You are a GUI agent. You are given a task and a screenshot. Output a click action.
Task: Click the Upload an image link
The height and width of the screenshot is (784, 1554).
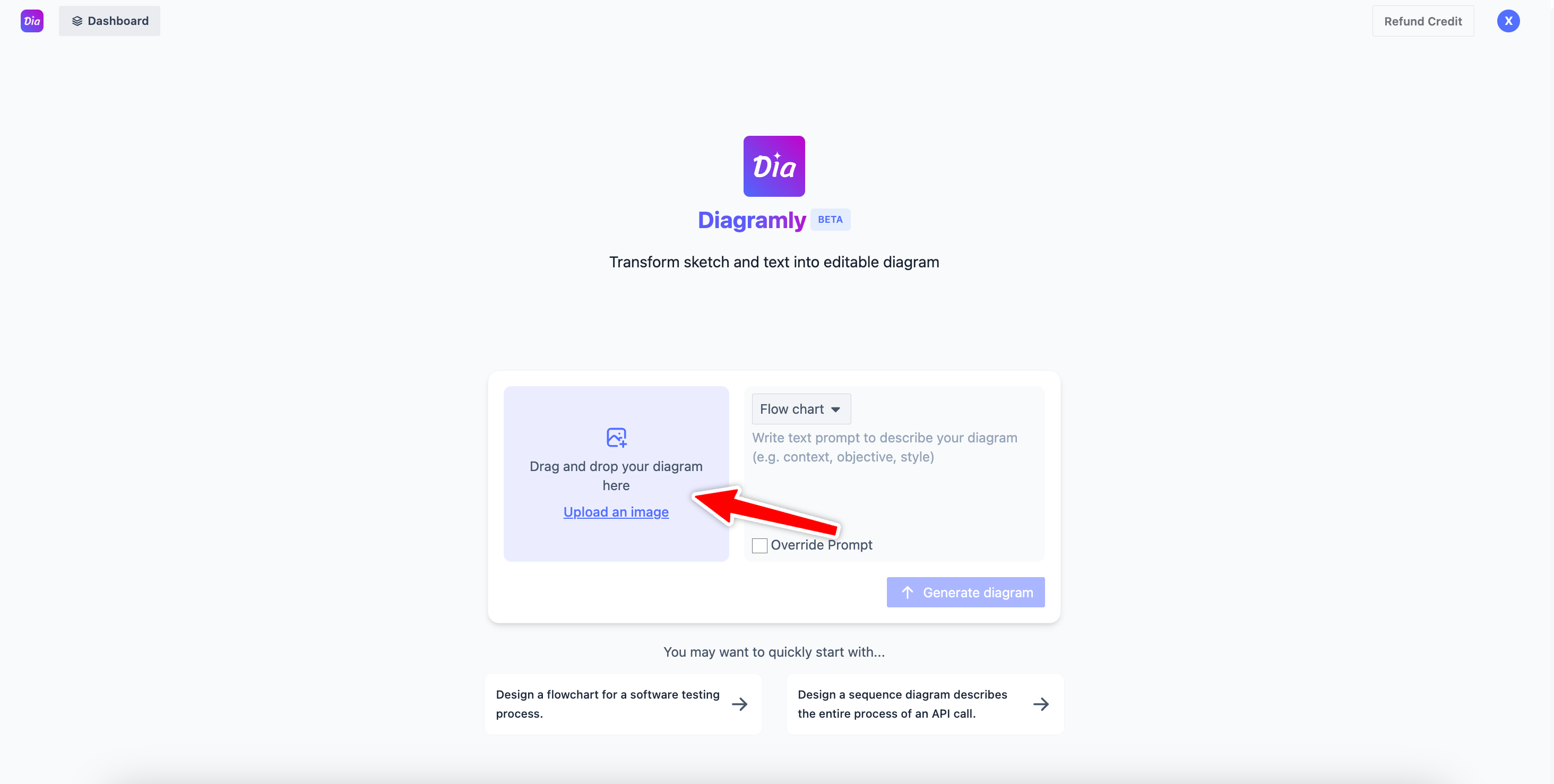click(x=616, y=512)
